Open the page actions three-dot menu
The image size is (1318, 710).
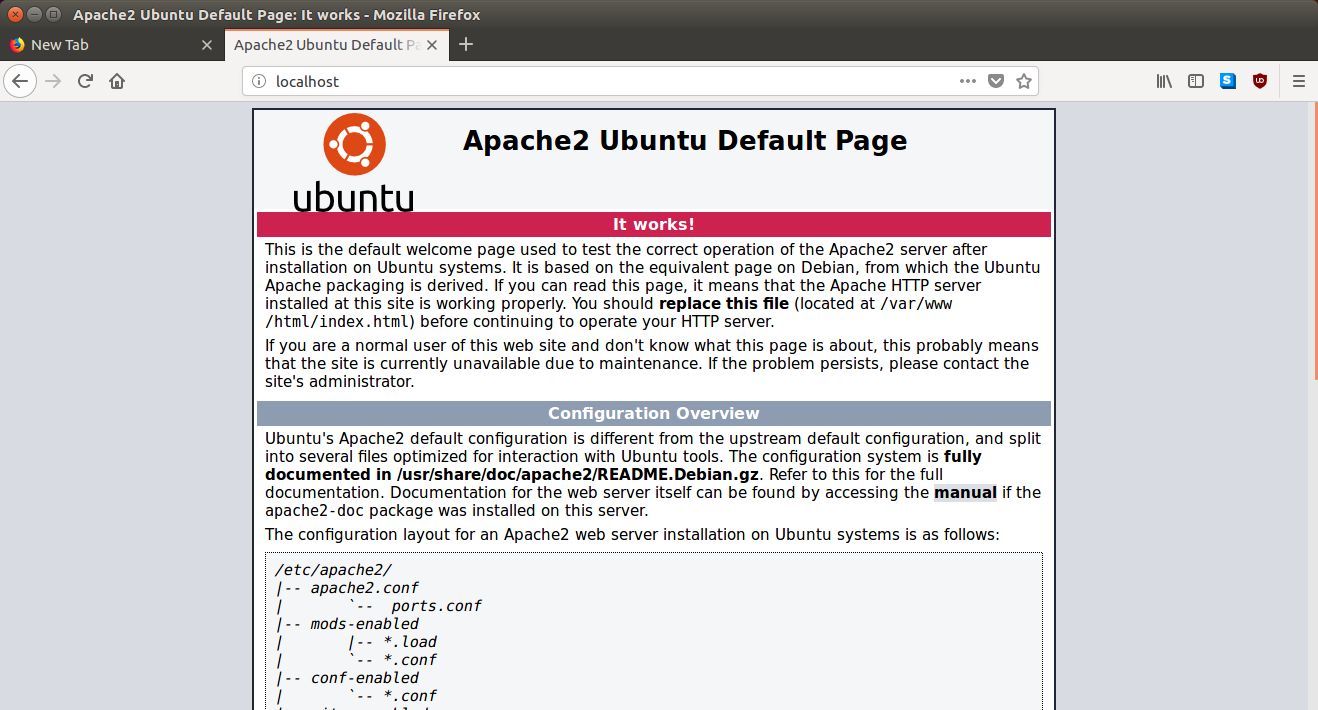(967, 81)
